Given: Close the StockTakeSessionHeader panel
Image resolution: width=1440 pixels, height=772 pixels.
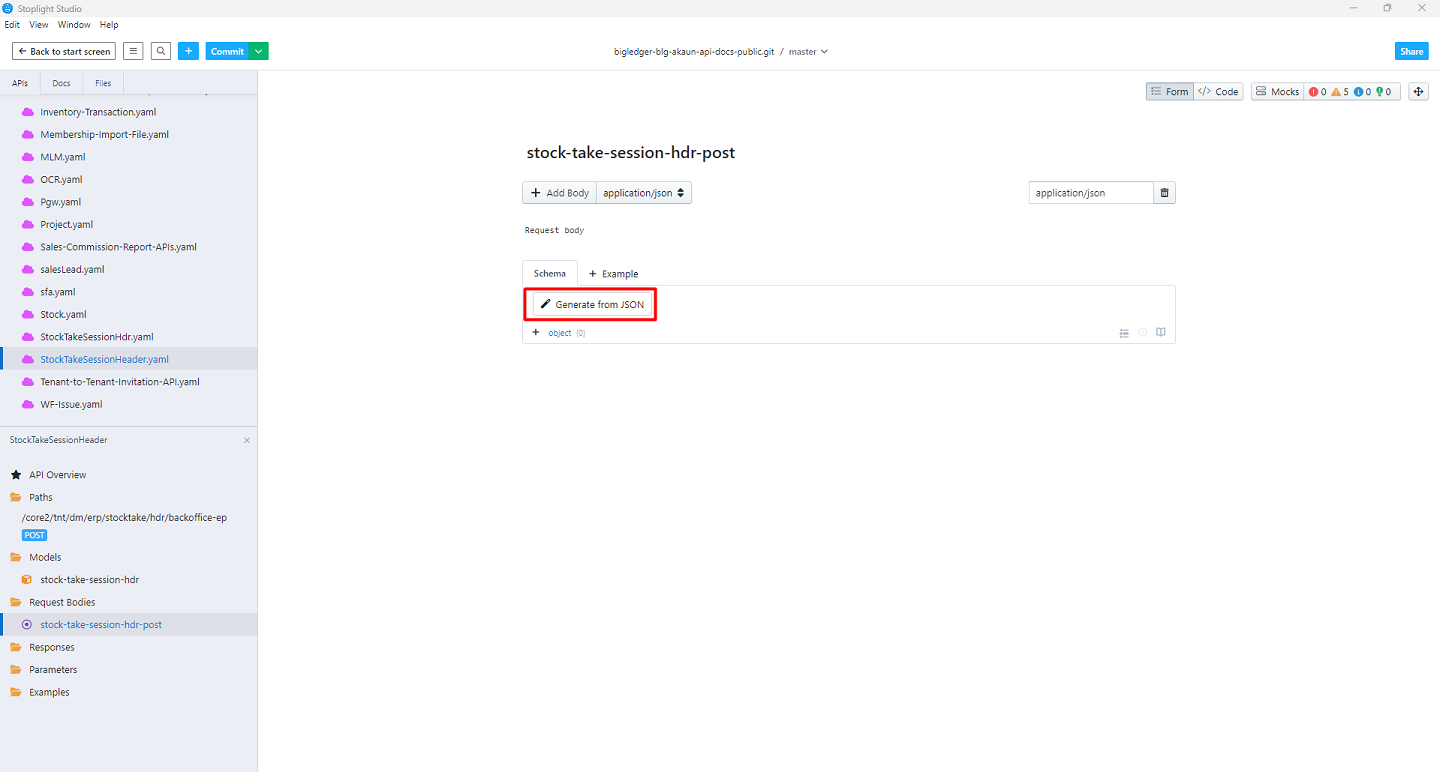Looking at the screenshot, I should click(247, 440).
